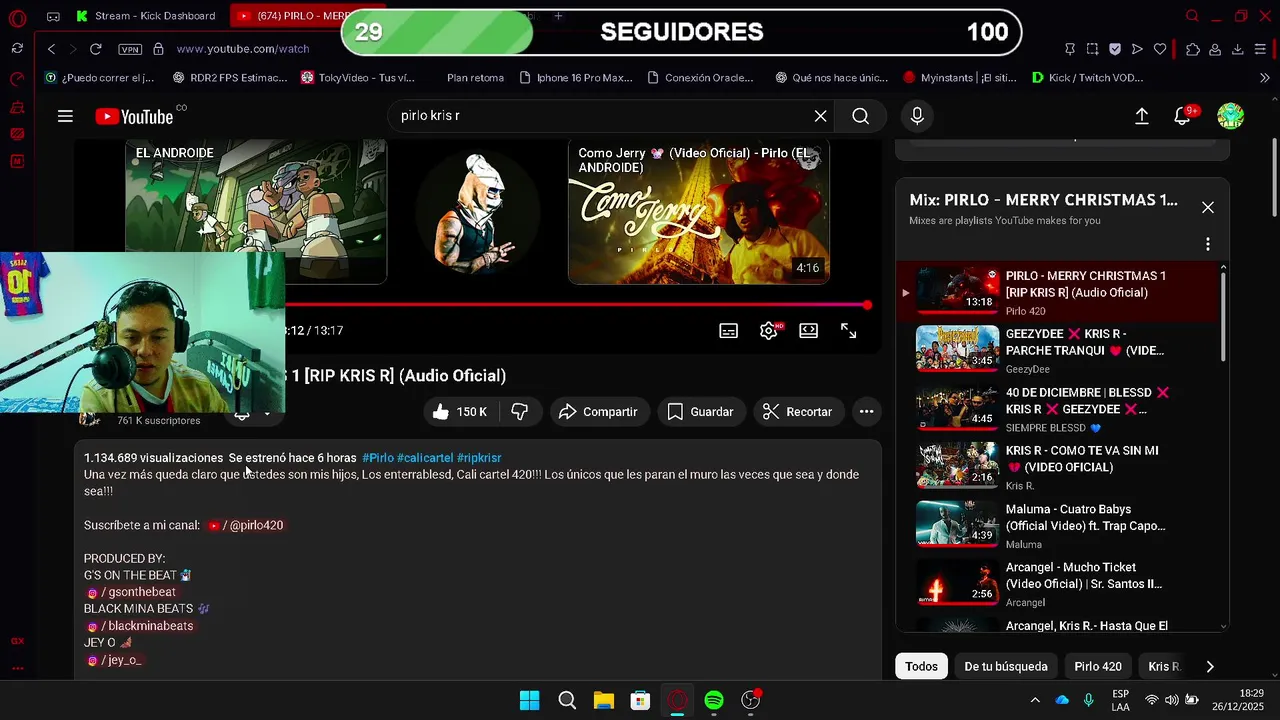Like the video with 150 K
1280x720 pixels.
[459, 412]
